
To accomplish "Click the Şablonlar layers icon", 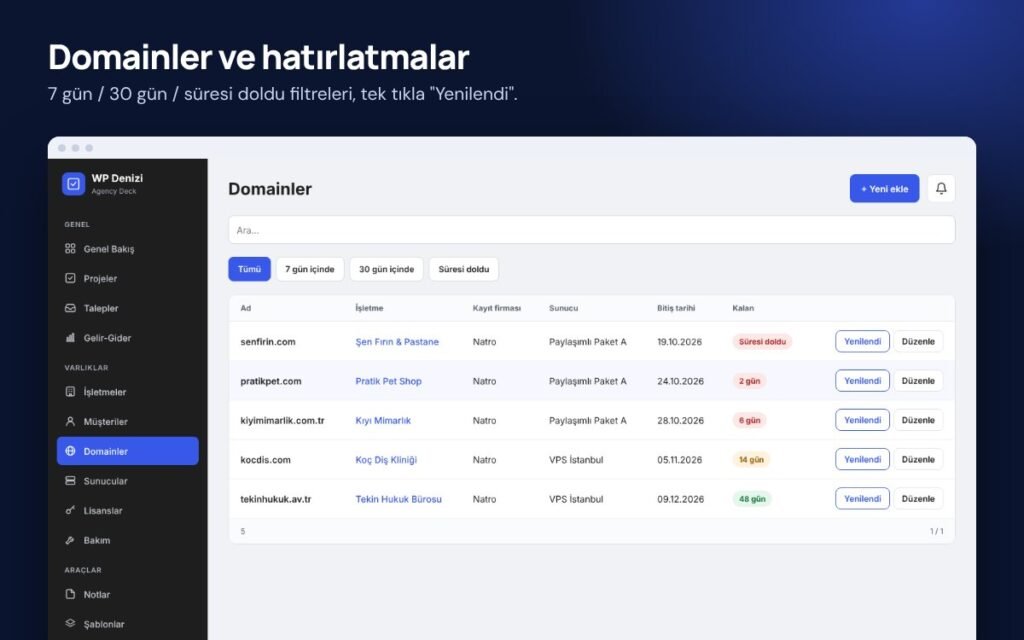I will click(71, 624).
